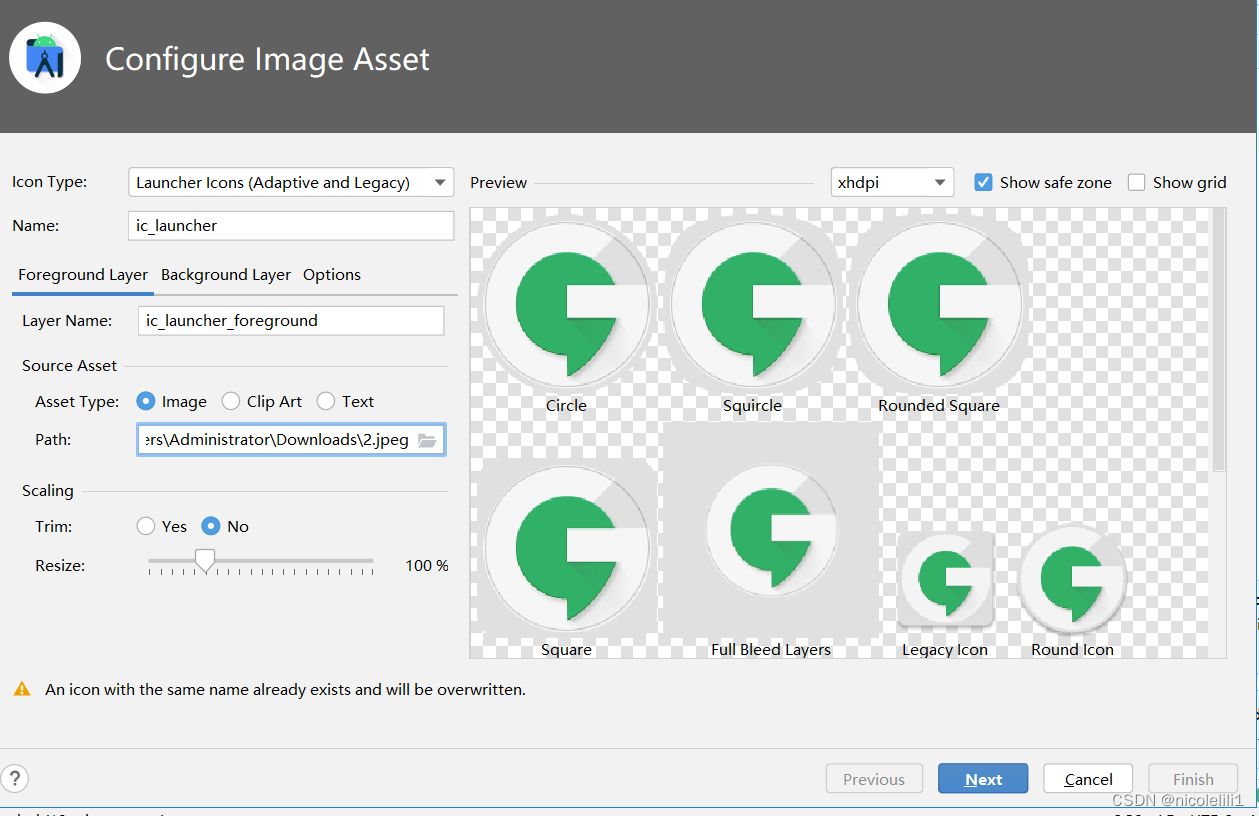Click the Preview label
The image size is (1259, 816).
(x=498, y=182)
